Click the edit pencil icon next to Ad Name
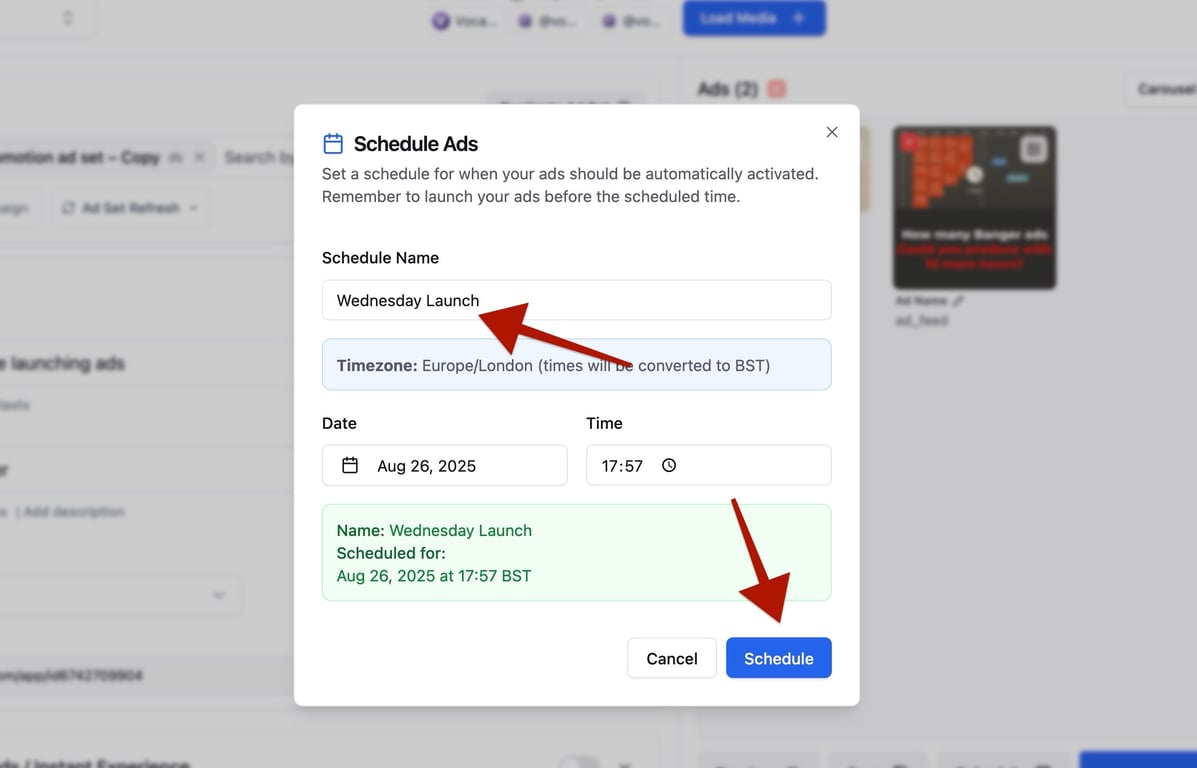The image size is (1197, 768). click(x=957, y=300)
